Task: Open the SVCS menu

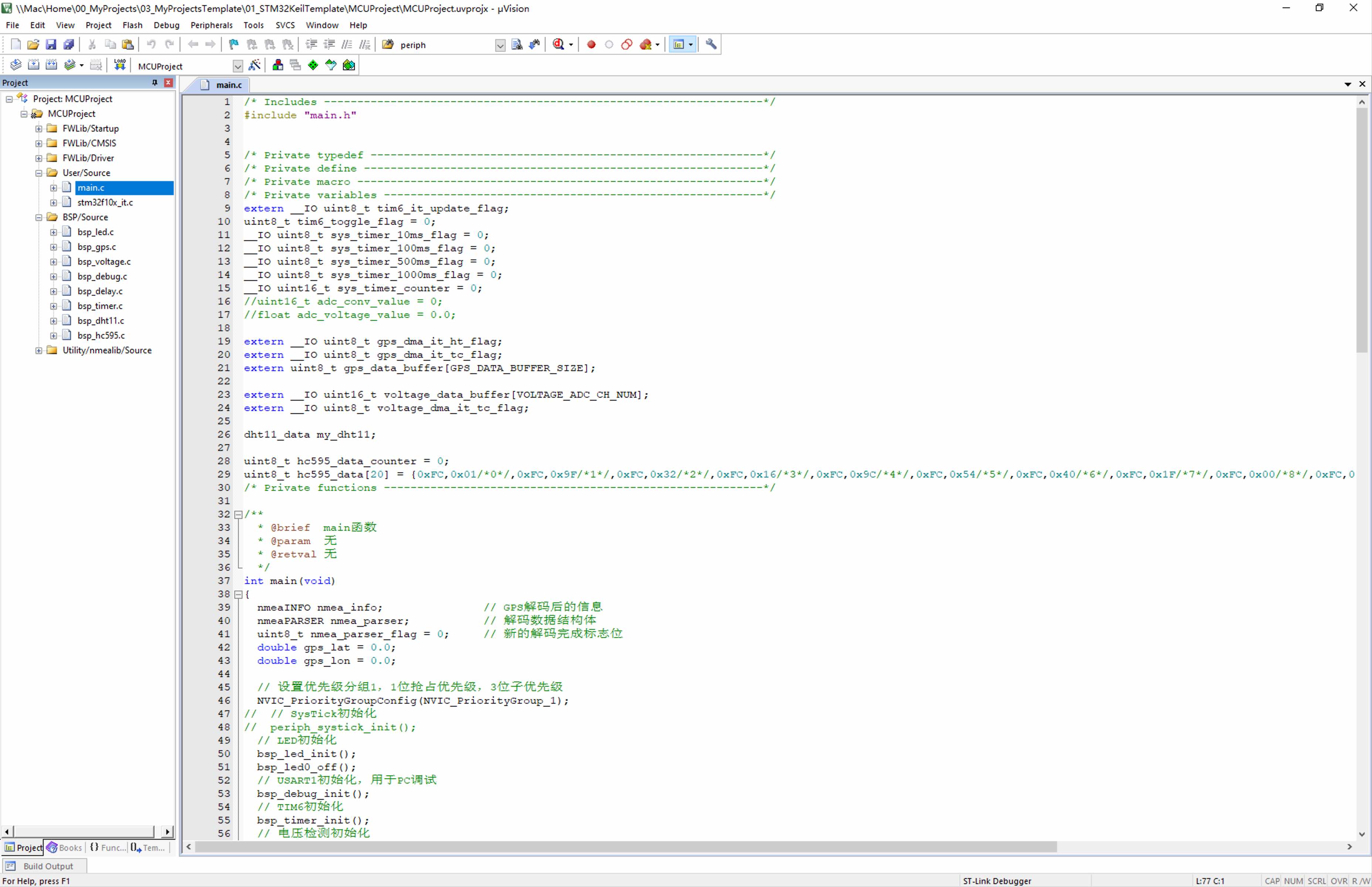Action: click(285, 26)
